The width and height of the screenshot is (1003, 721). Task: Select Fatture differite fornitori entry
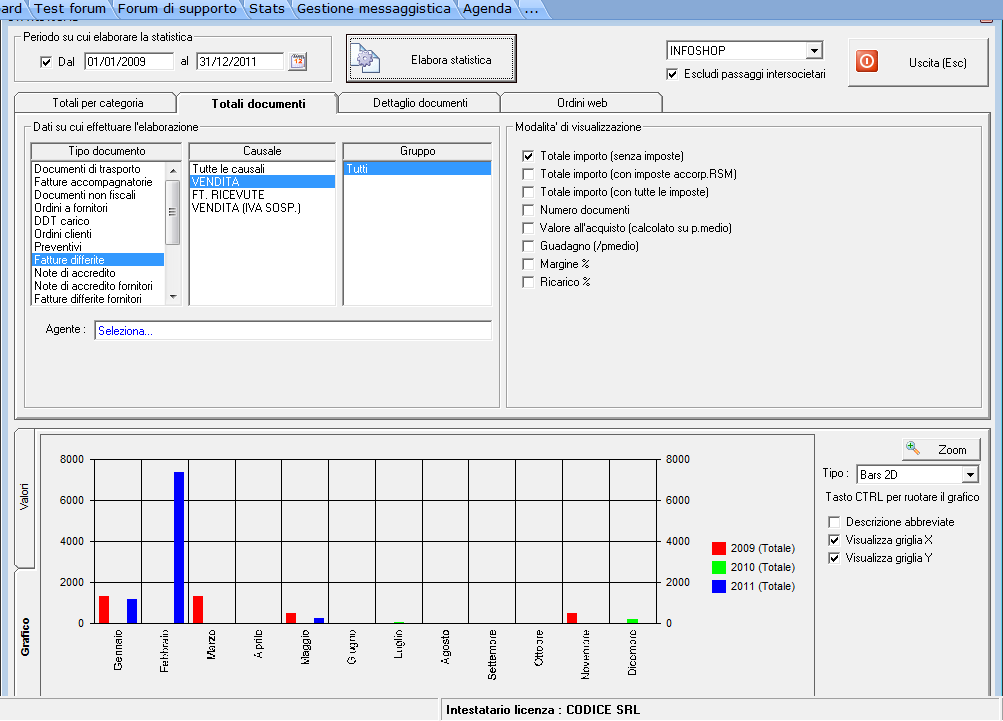(x=98, y=299)
